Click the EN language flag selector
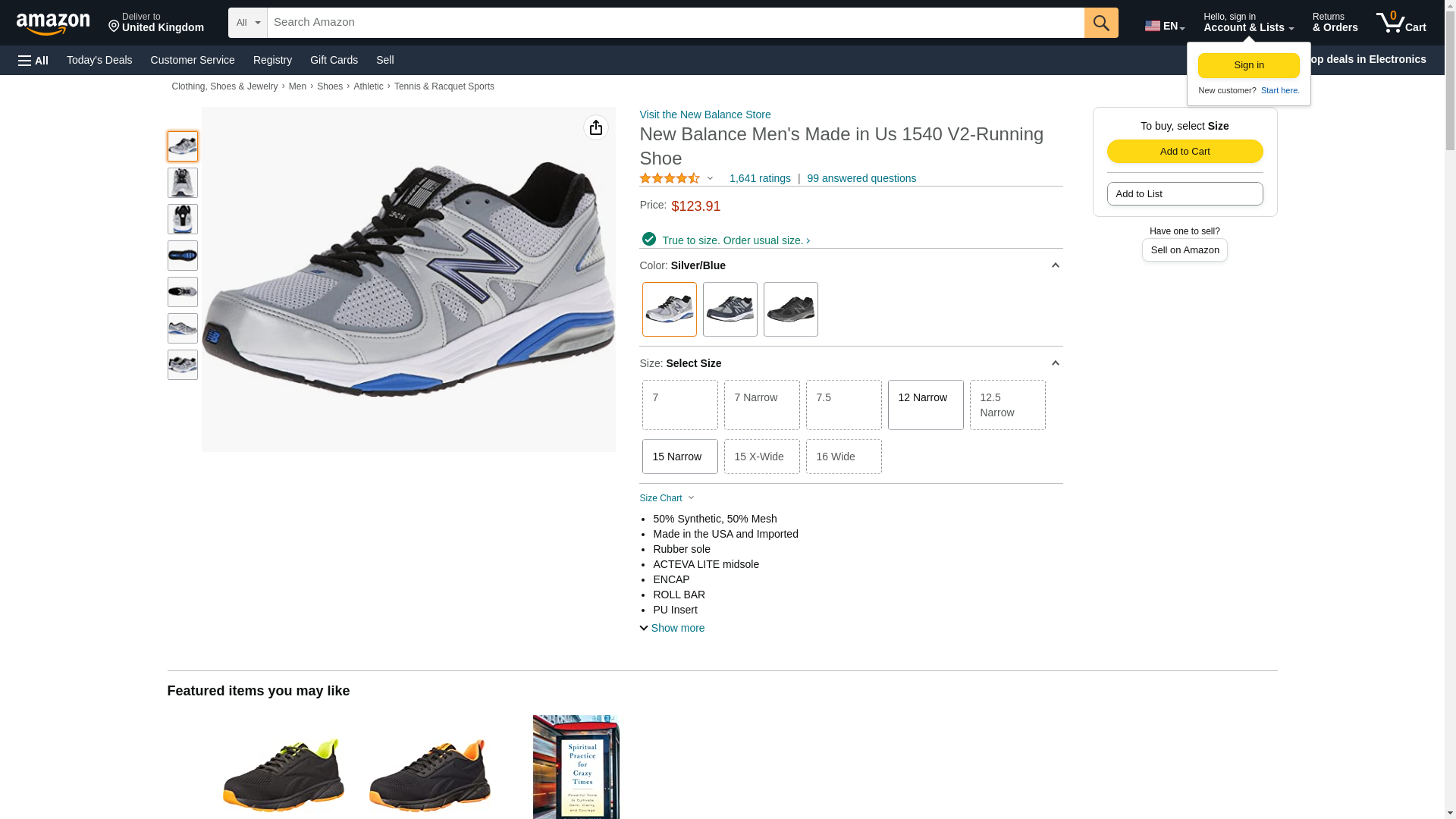 [x=1165, y=26]
